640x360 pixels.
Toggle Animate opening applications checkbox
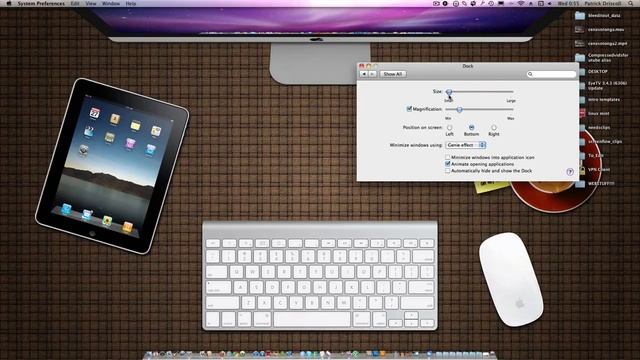(448, 164)
